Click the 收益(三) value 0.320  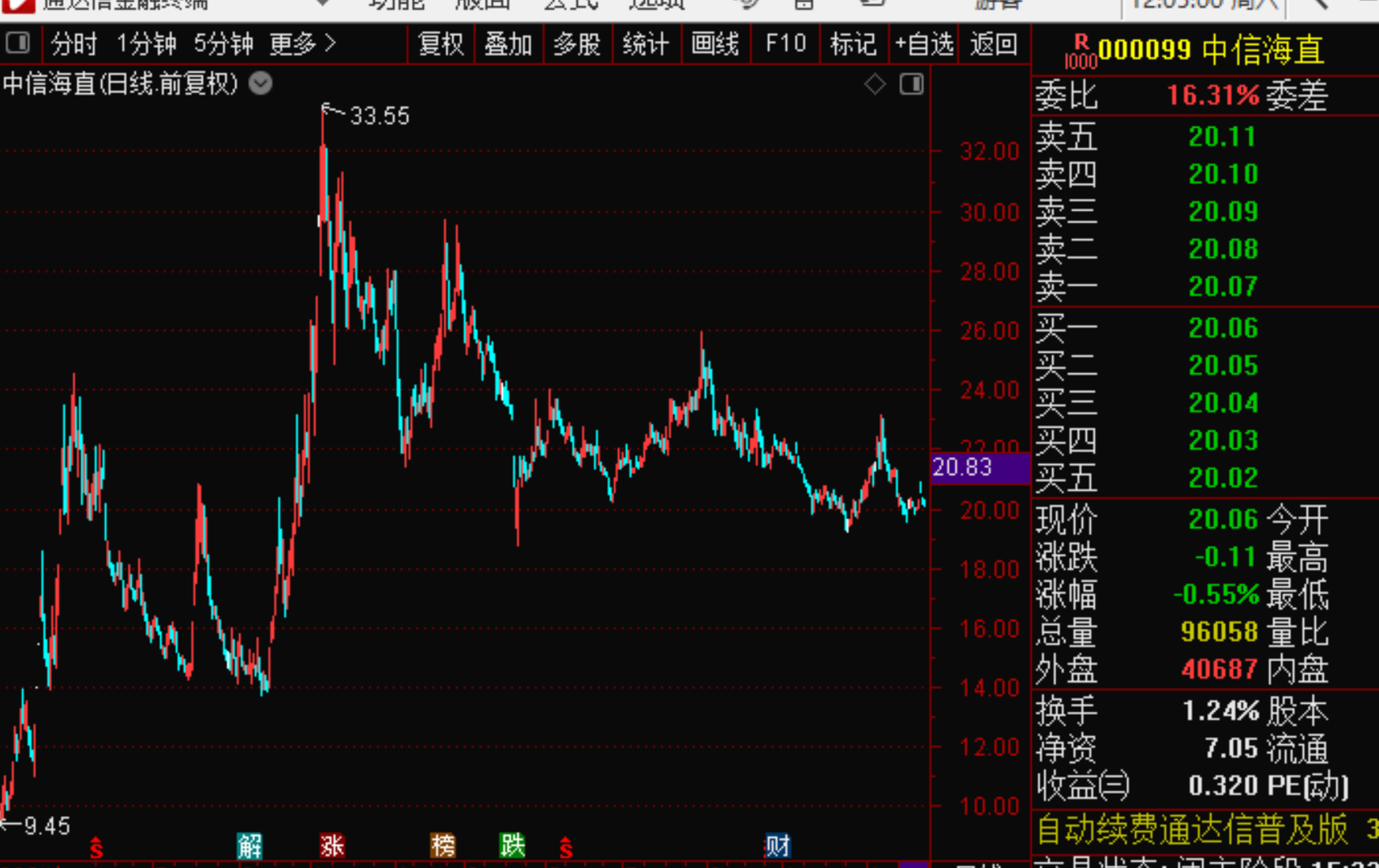(x=1223, y=785)
